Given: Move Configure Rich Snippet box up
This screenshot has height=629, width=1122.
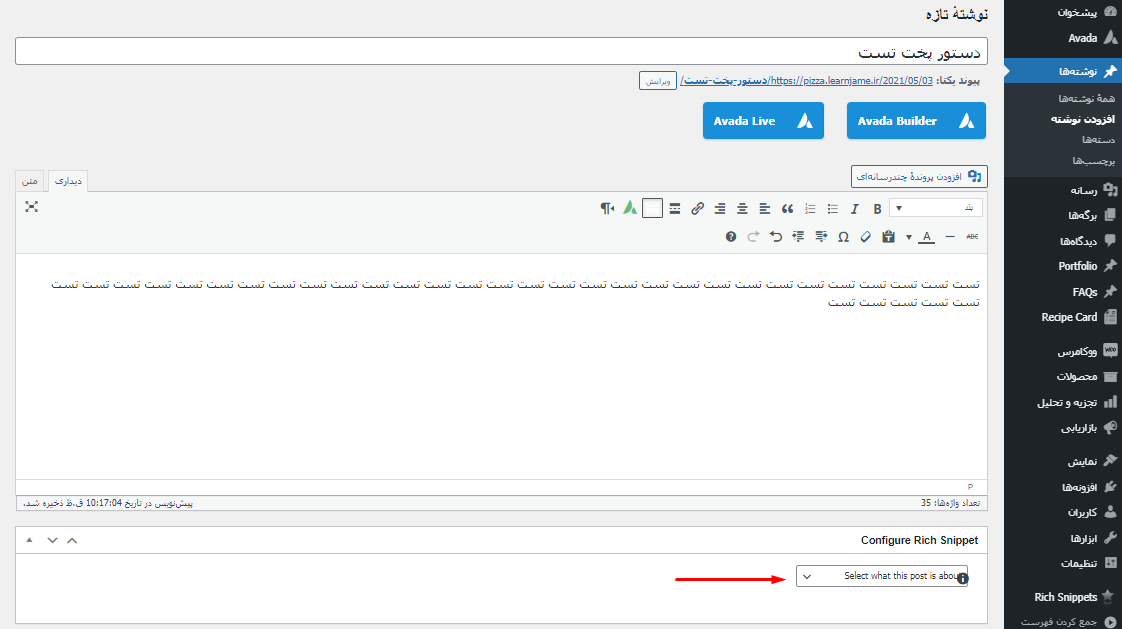Looking at the screenshot, I should coord(72,540).
